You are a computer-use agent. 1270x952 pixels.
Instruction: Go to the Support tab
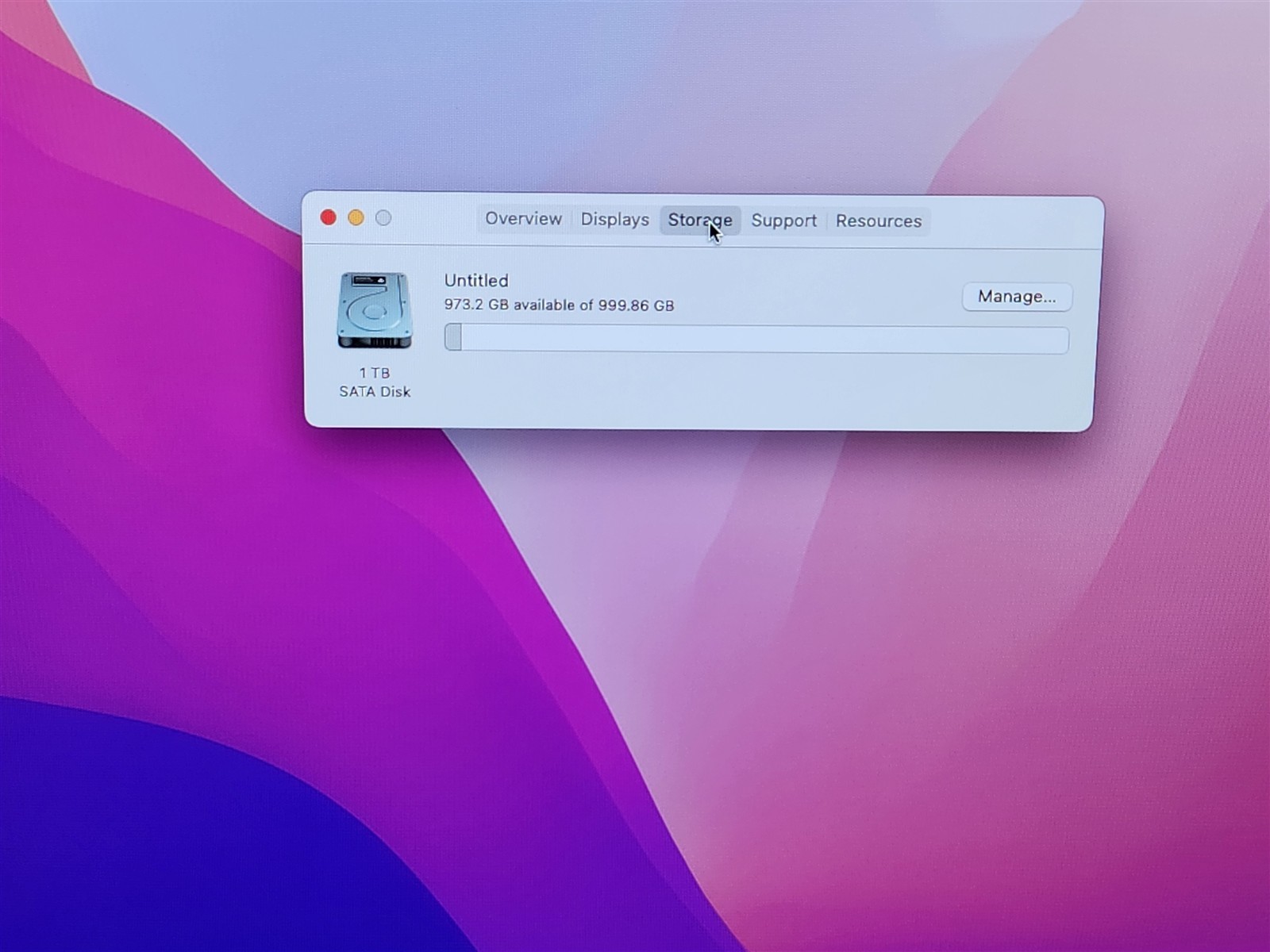[783, 221]
